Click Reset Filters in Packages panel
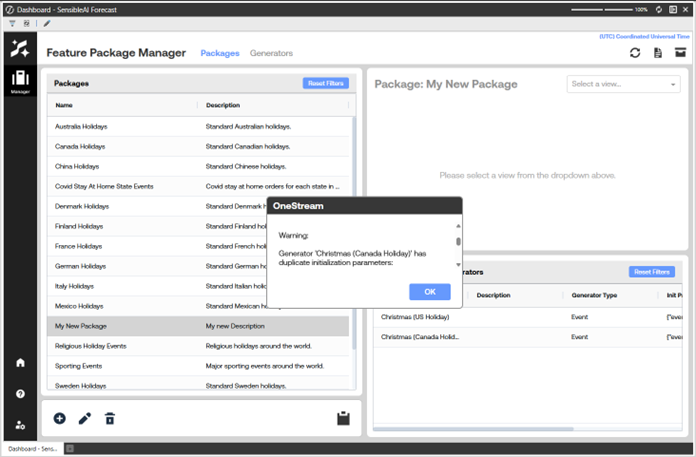Viewport: 696px width, 457px height. pyautogui.click(x=326, y=83)
